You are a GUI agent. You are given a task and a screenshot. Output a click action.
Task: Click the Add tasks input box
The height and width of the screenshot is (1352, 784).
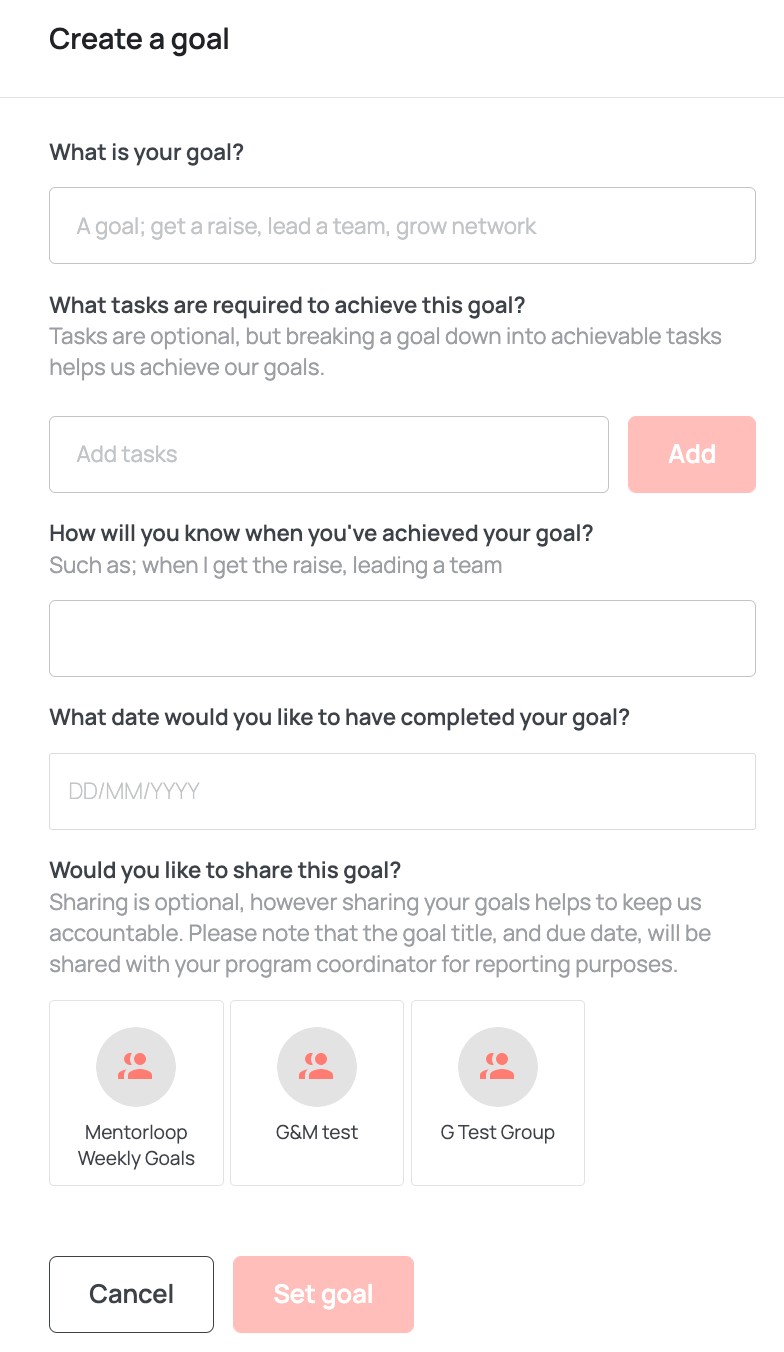(x=329, y=454)
